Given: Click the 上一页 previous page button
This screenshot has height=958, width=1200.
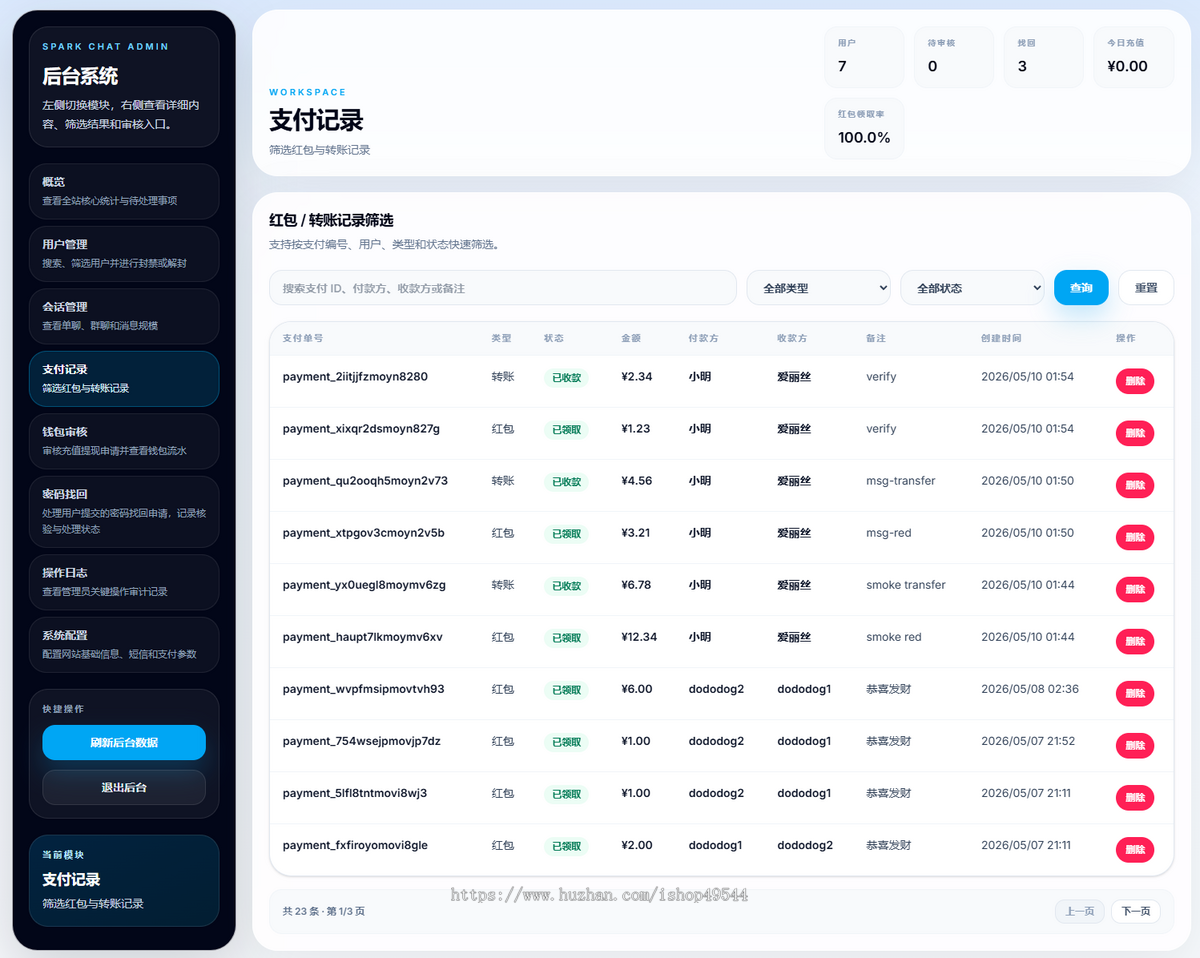Looking at the screenshot, I should coord(1080,911).
